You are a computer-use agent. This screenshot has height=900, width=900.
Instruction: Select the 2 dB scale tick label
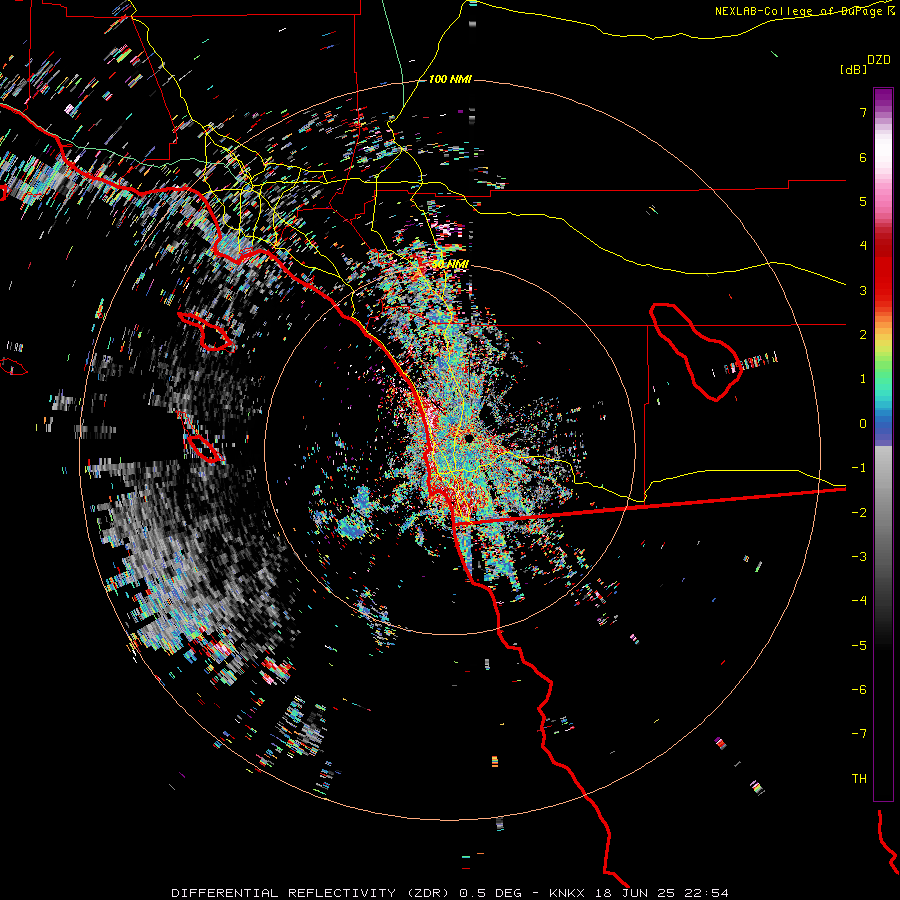[863, 335]
